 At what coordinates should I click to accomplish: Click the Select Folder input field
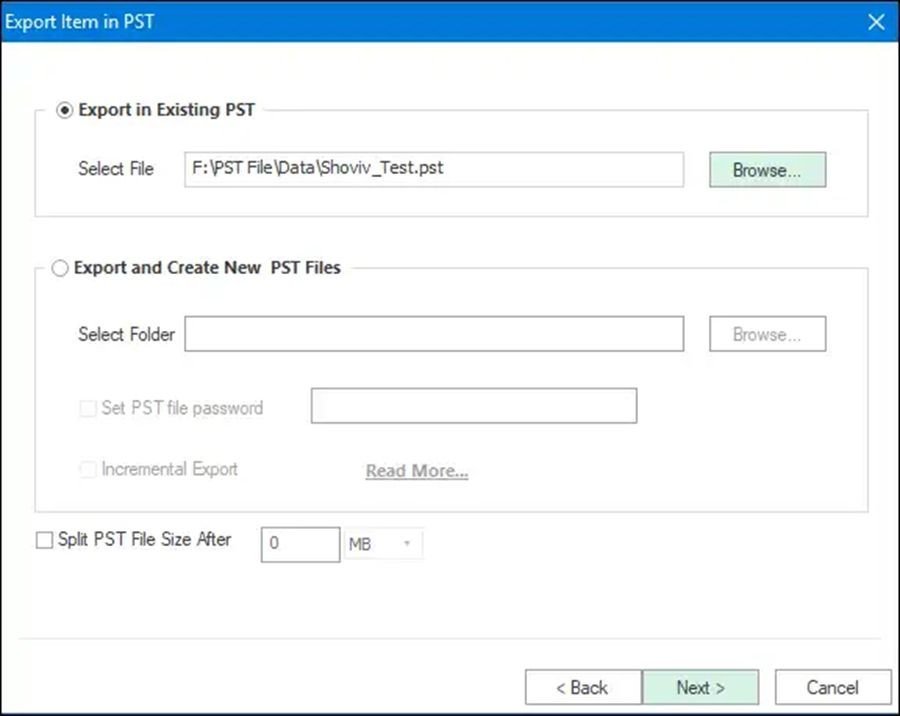[434, 334]
